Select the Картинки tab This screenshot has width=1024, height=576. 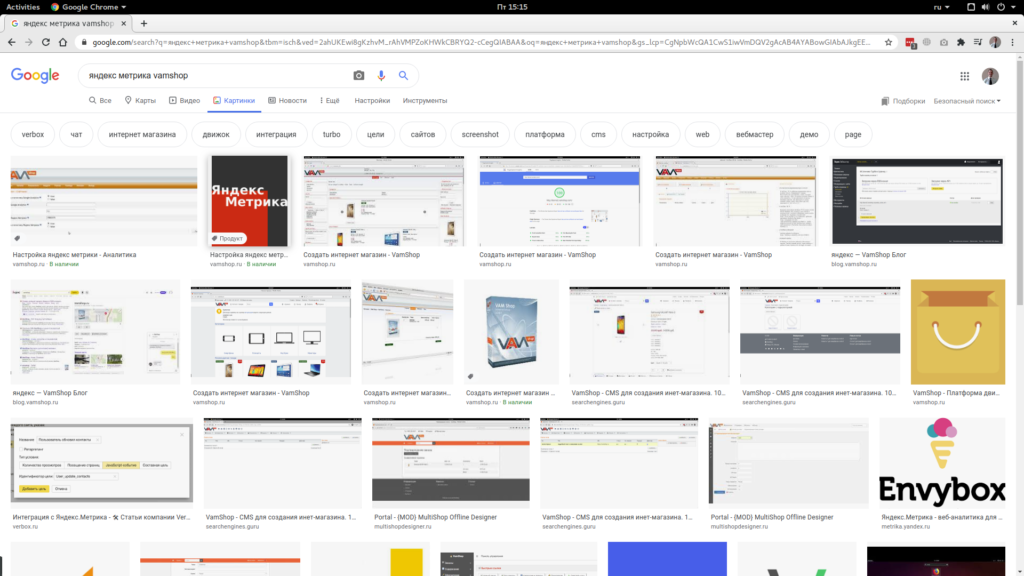[x=234, y=101]
